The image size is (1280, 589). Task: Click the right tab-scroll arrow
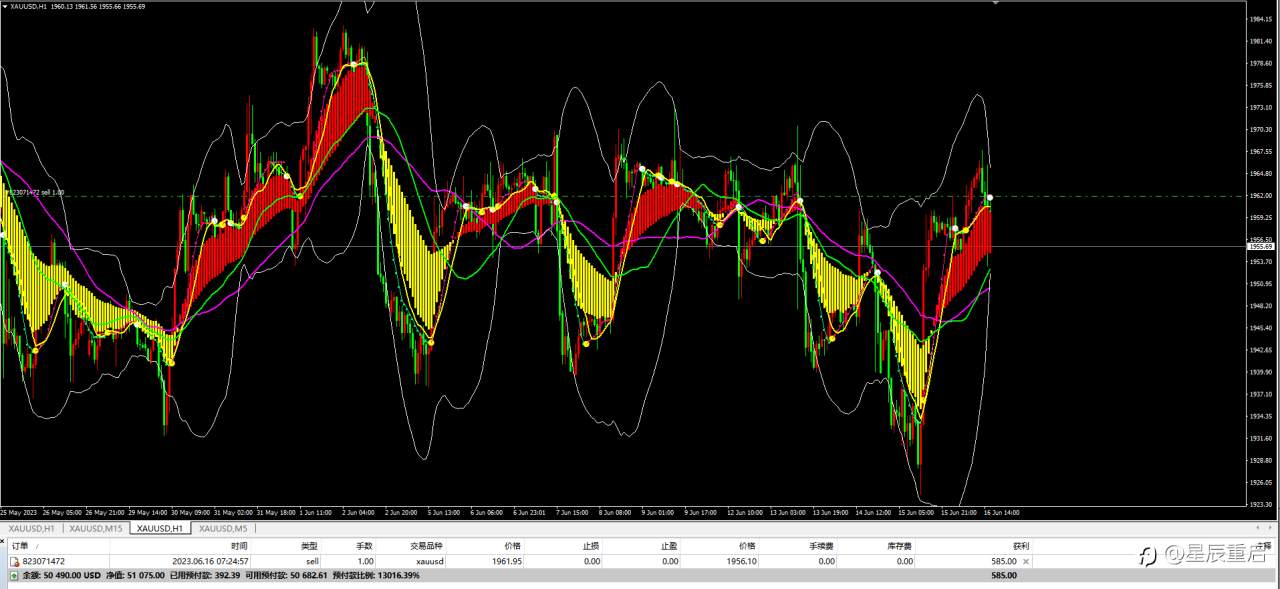pos(1272,526)
